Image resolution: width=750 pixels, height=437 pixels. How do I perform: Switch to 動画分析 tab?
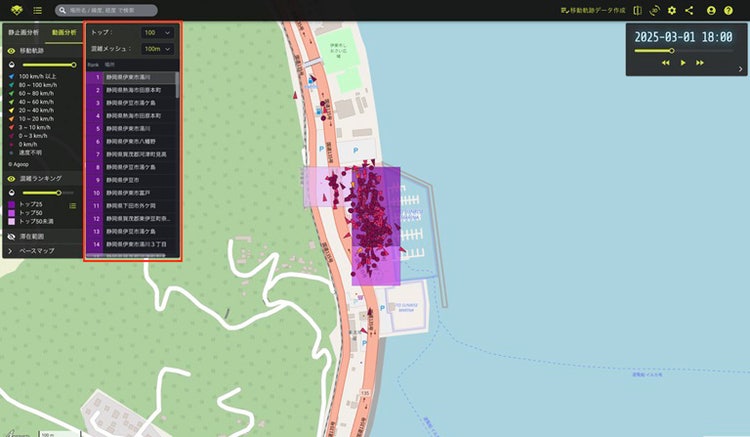click(64, 33)
